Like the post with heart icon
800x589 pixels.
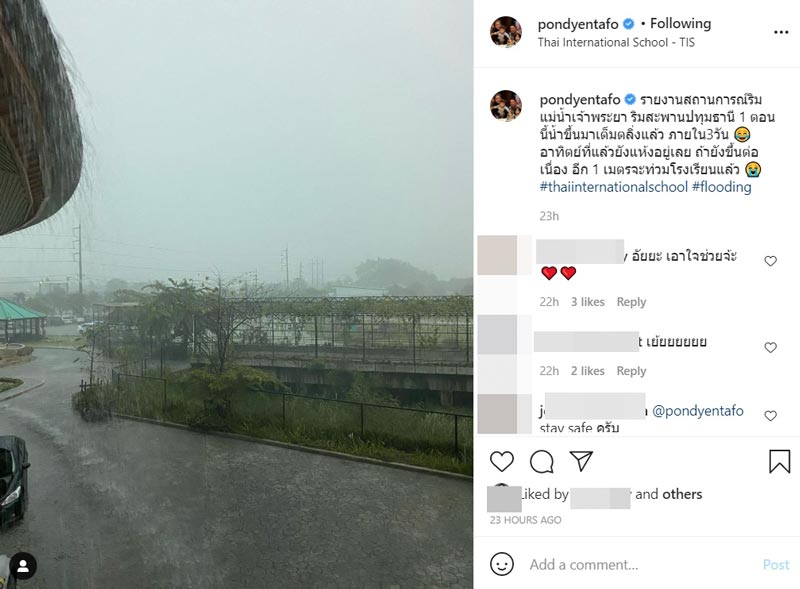click(502, 461)
